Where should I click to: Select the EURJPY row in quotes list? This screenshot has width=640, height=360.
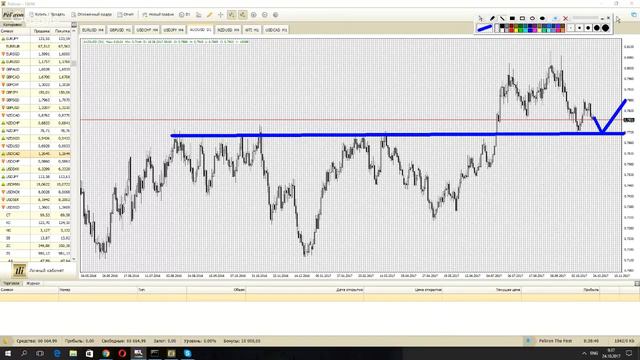[x=36, y=39]
